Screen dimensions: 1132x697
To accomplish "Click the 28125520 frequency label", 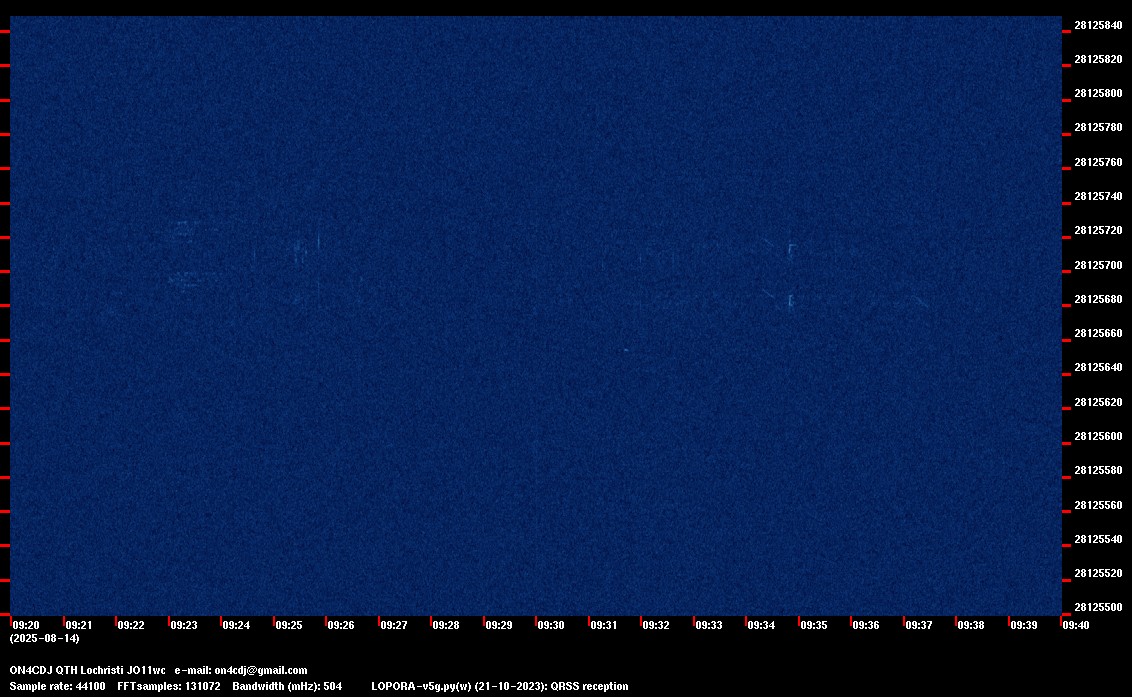I will 1098,573.
